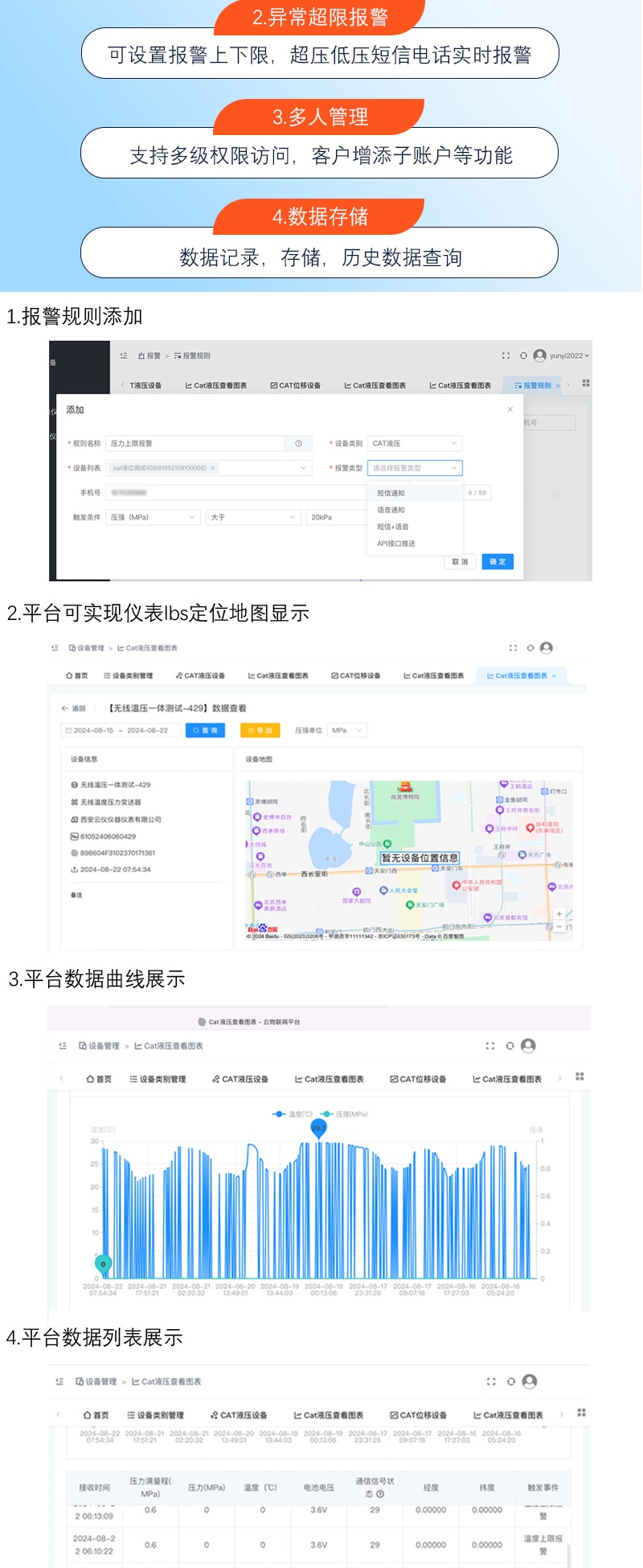Viewport: 643px width, 1568px height.
Task: Open the 设备类别 CAT液压 dropdown
Action: 415,443
